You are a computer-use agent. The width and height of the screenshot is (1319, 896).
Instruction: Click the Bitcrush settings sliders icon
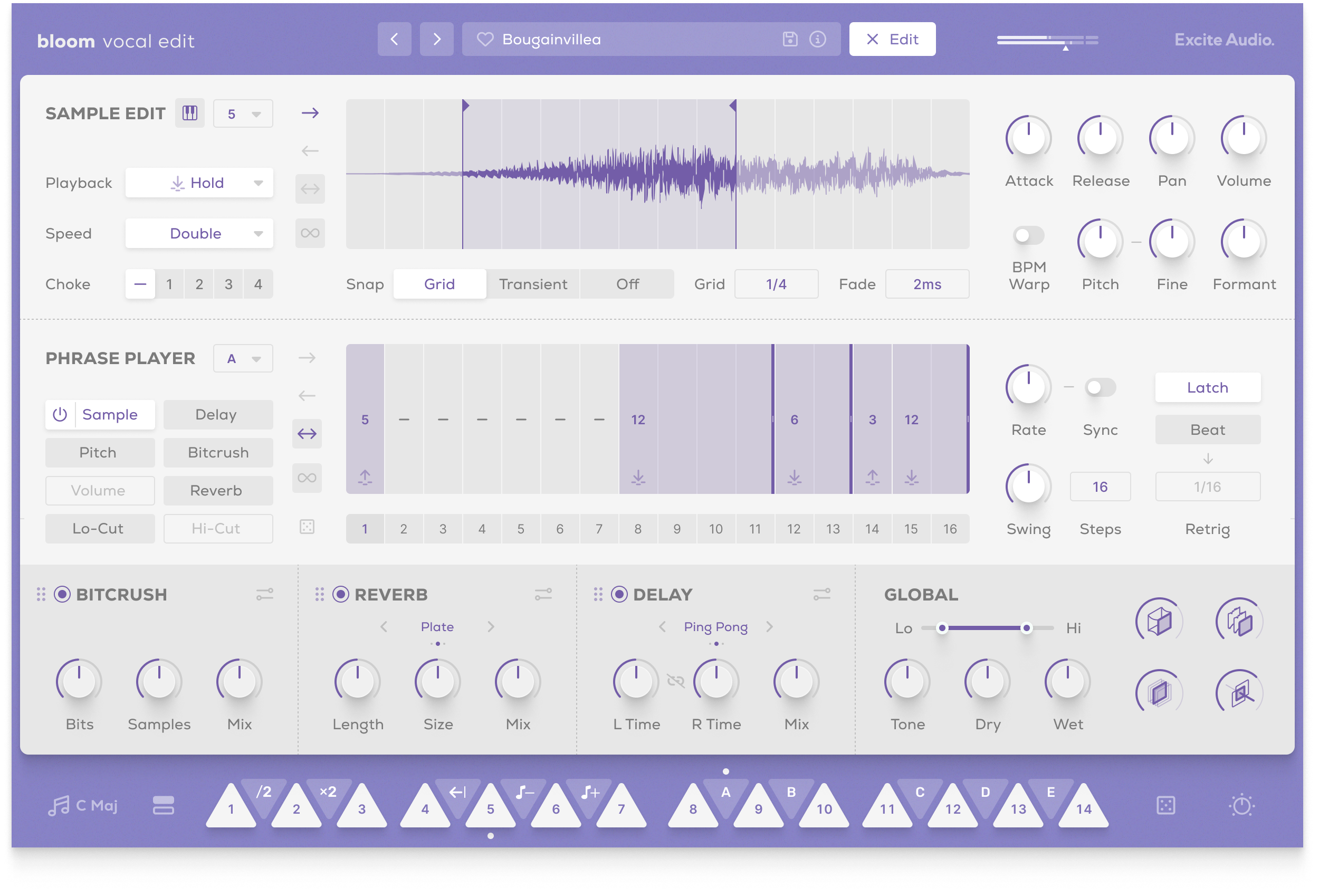click(x=264, y=595)
